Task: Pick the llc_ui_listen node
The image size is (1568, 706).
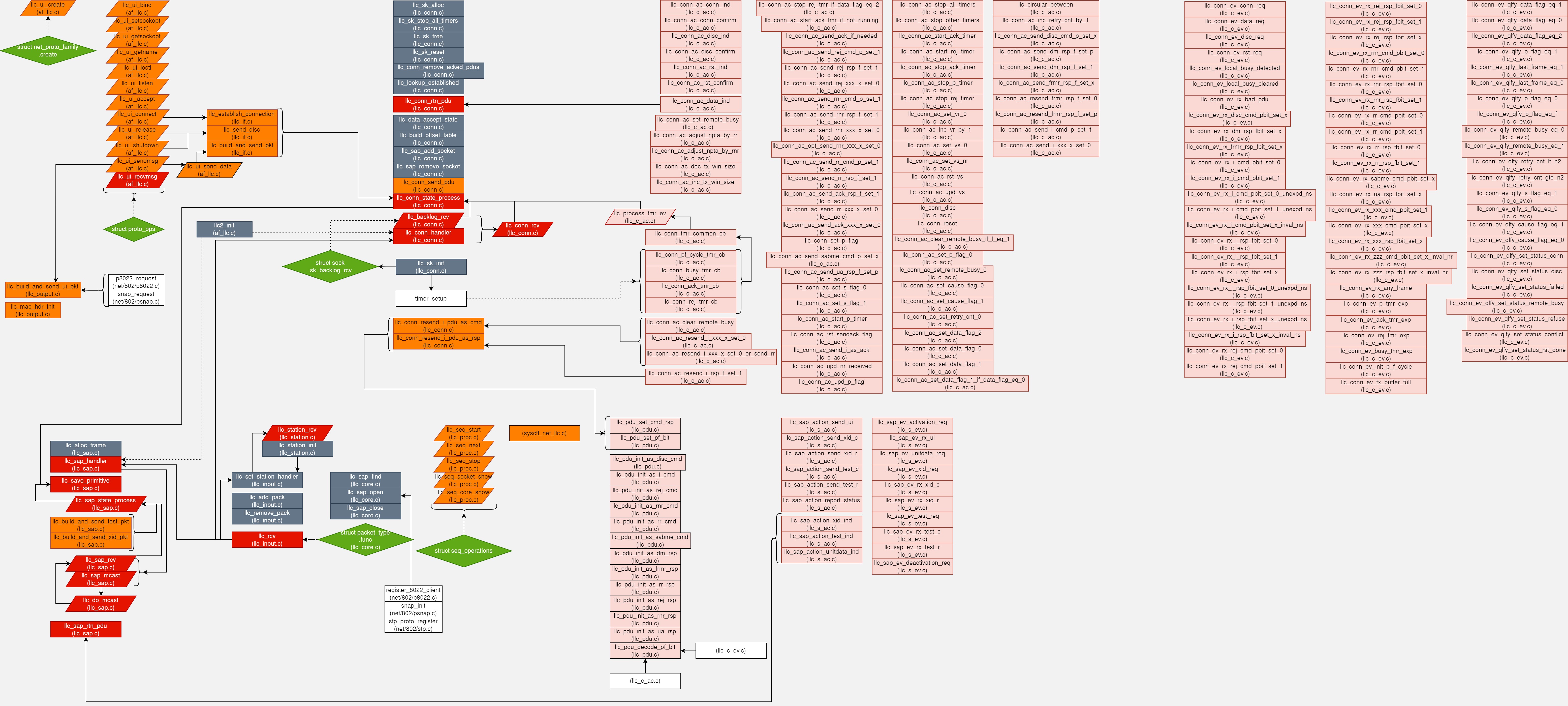Action: 138,87
